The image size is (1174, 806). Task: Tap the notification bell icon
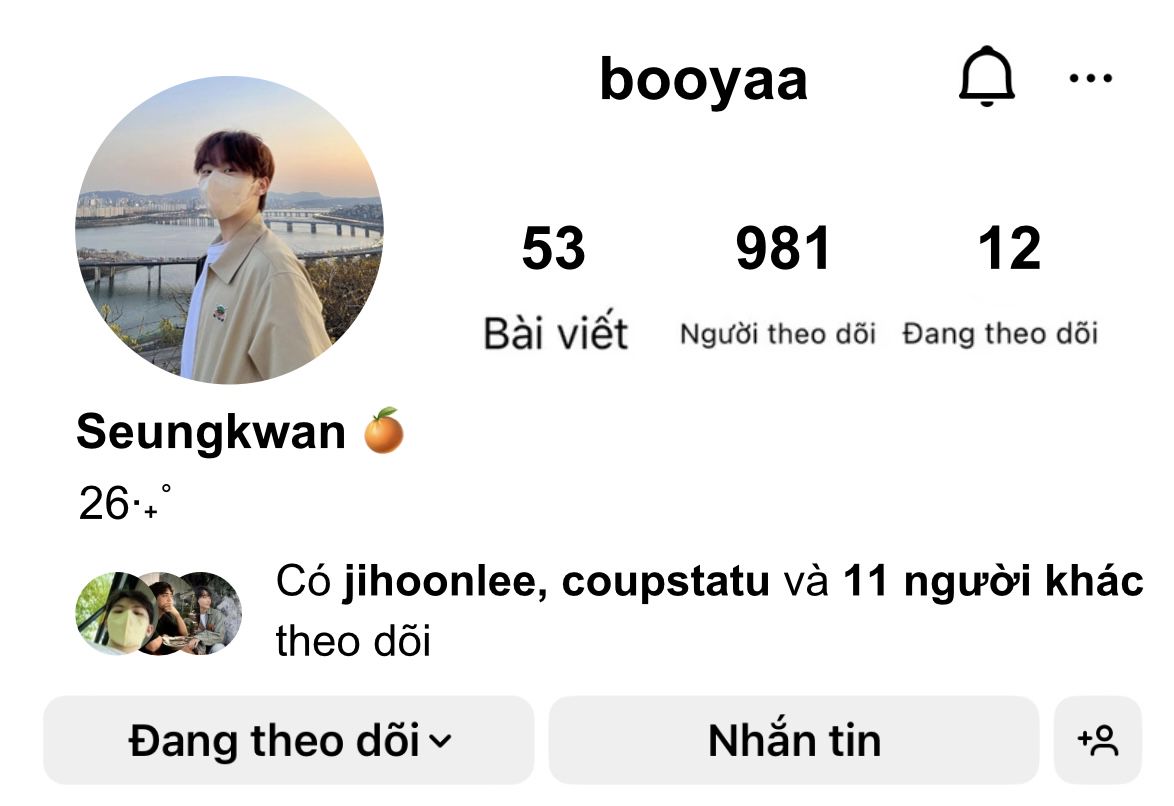(987, 76)
